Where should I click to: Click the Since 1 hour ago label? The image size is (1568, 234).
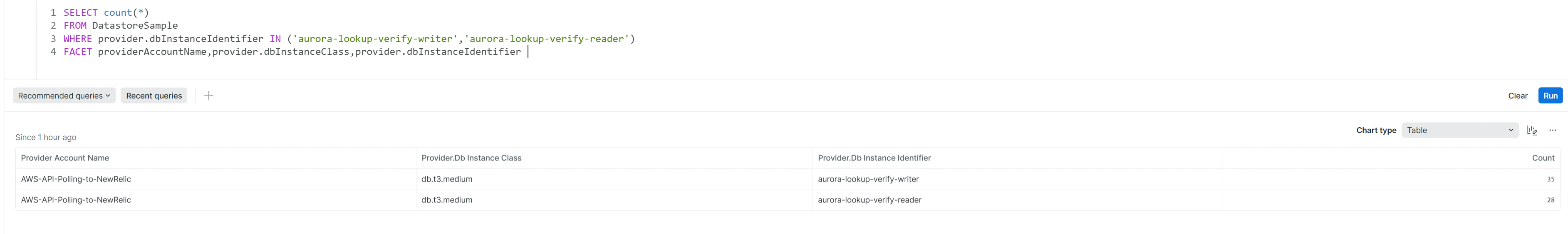point(46,137)
